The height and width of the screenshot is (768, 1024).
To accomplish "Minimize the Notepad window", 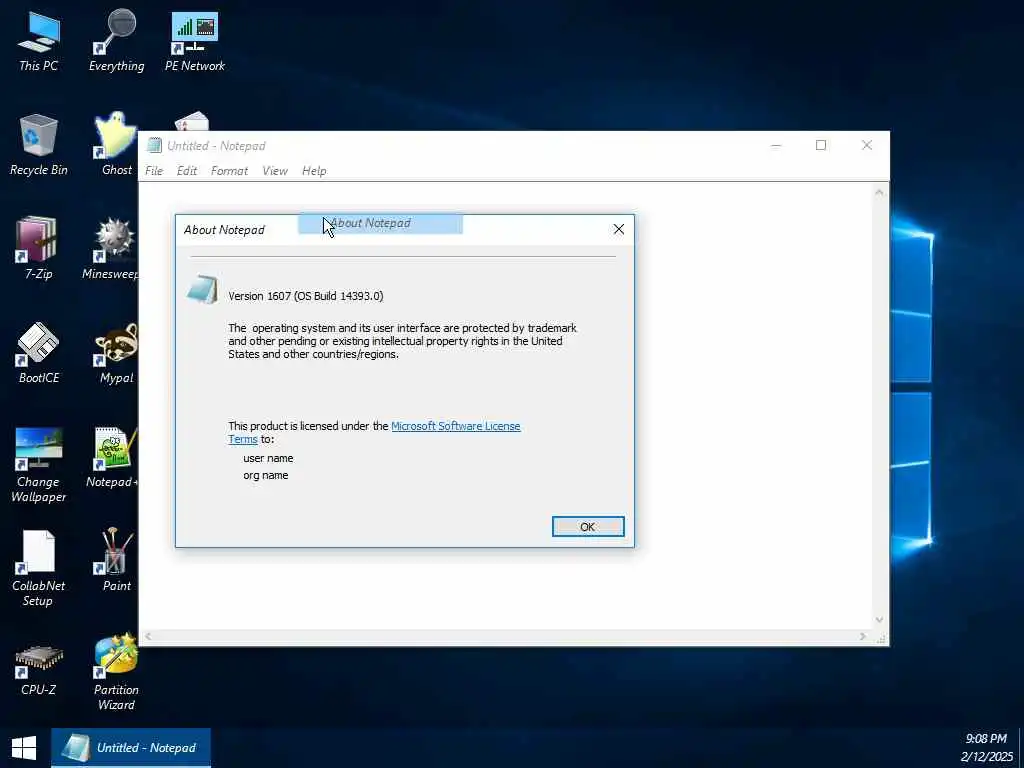I will click(x=776, y=145).
